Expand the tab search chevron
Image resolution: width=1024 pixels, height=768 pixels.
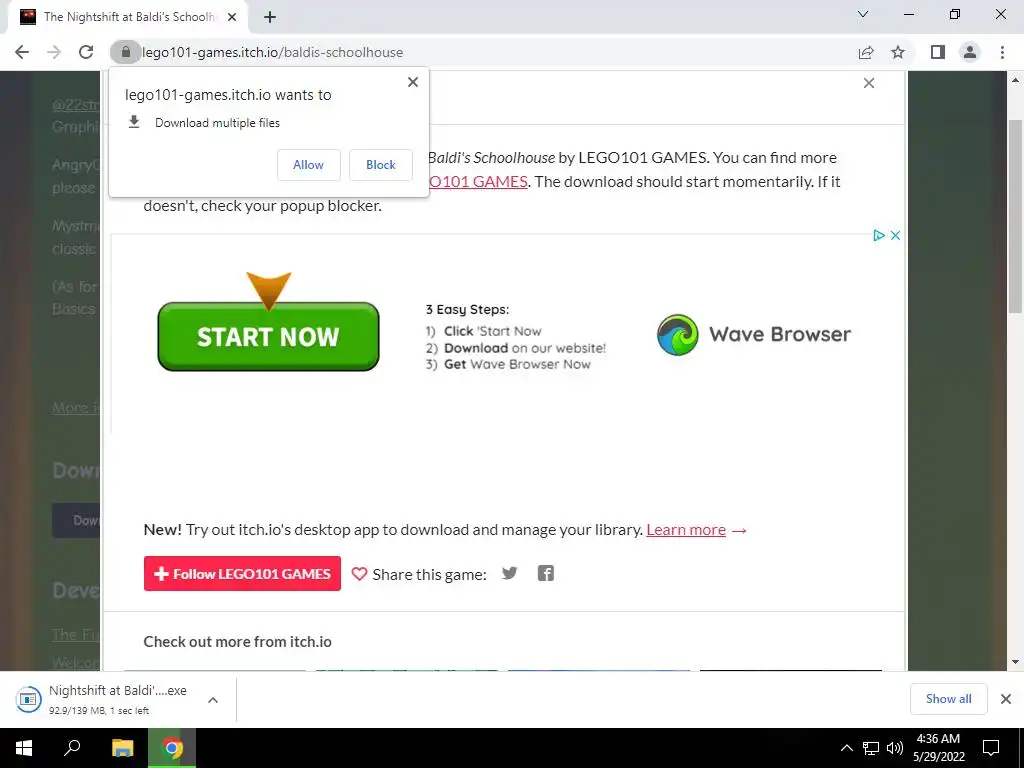pyautogui.click(x=863, y=14)
